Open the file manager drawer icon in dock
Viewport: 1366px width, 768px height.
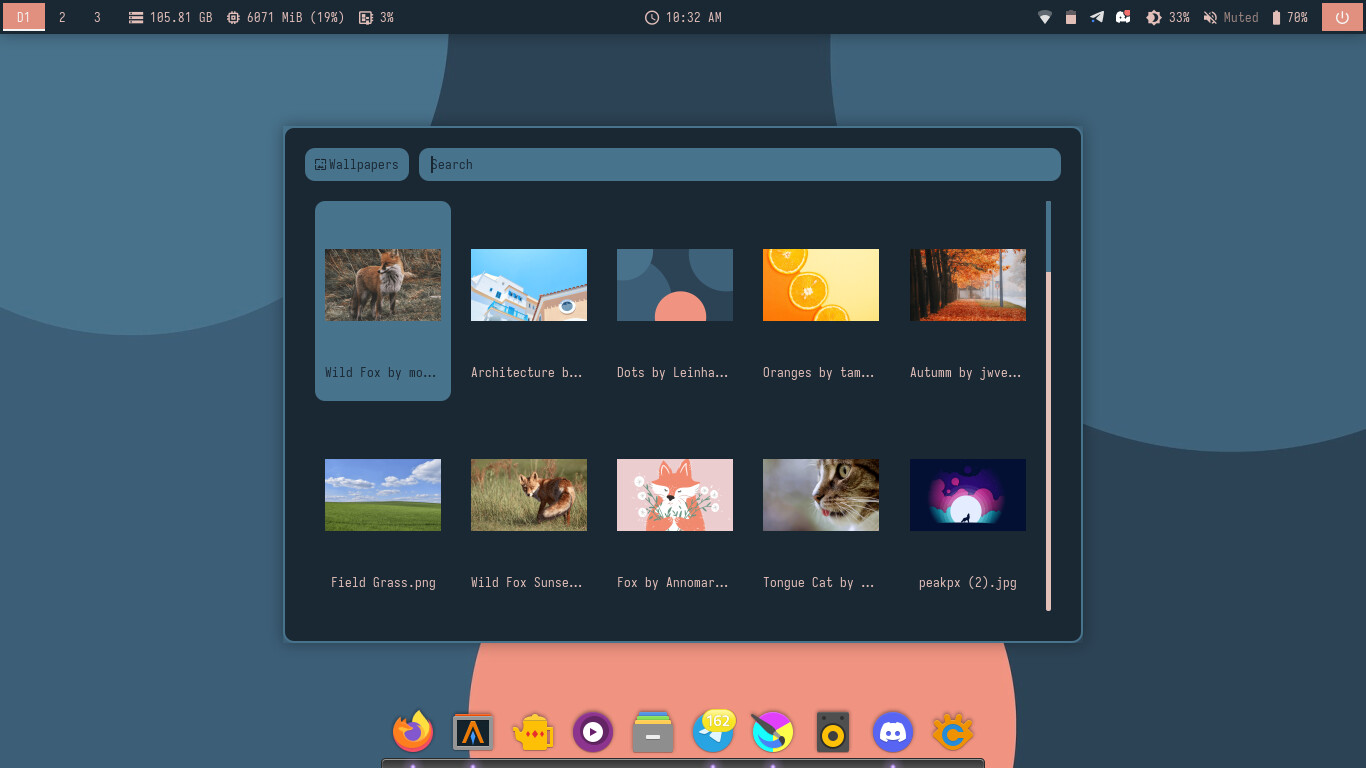(x=653, y=732)
